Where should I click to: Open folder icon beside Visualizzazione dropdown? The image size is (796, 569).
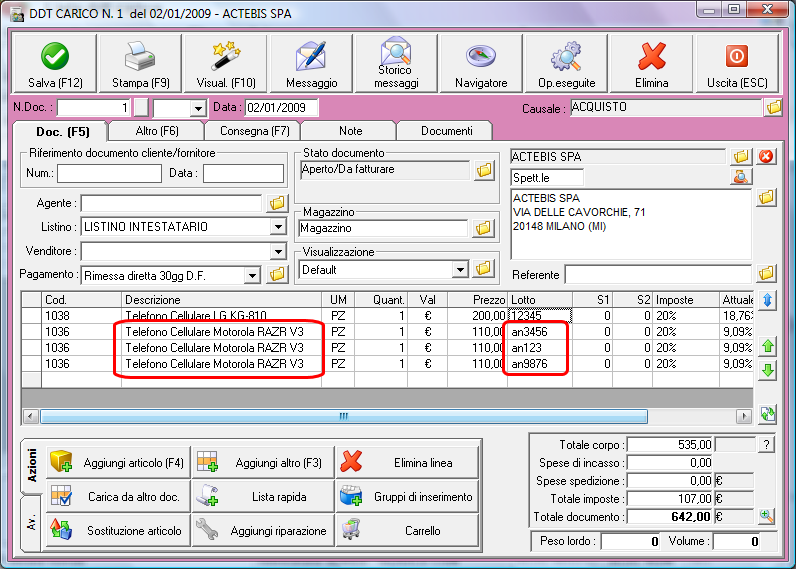click(483, 269)
